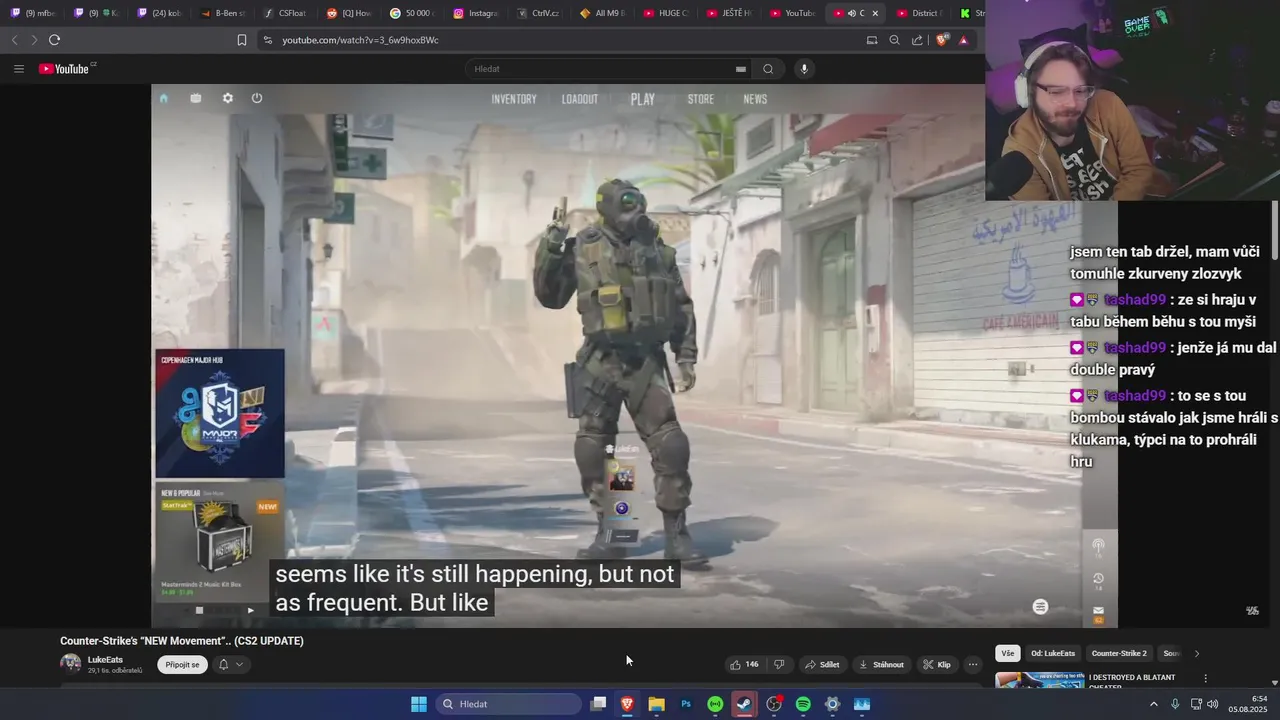Click the 'Klip' clip button

point(937,664)
